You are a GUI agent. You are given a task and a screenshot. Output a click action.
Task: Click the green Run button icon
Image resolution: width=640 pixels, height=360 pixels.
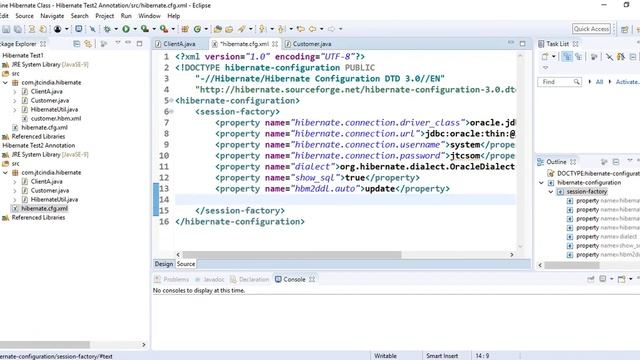126,29
